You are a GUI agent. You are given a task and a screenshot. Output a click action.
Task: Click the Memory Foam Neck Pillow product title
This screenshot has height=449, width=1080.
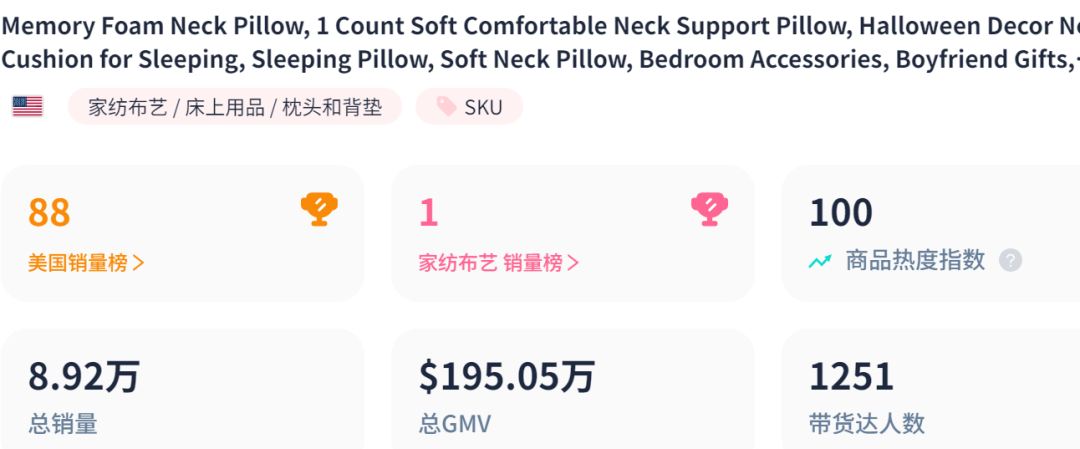[x=540, y=43]
